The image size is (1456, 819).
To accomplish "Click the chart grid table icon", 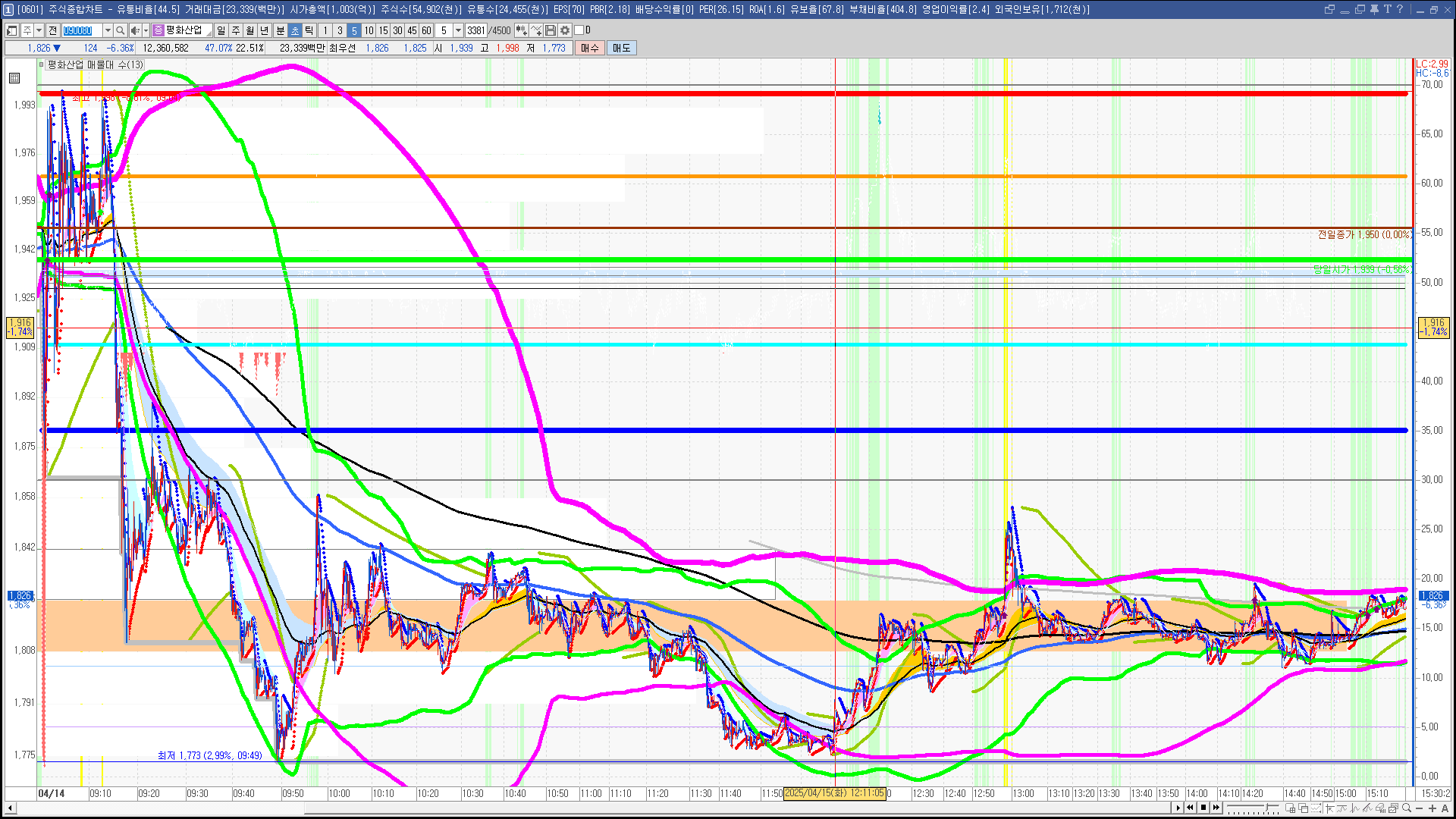I will (x=14, y=78).
